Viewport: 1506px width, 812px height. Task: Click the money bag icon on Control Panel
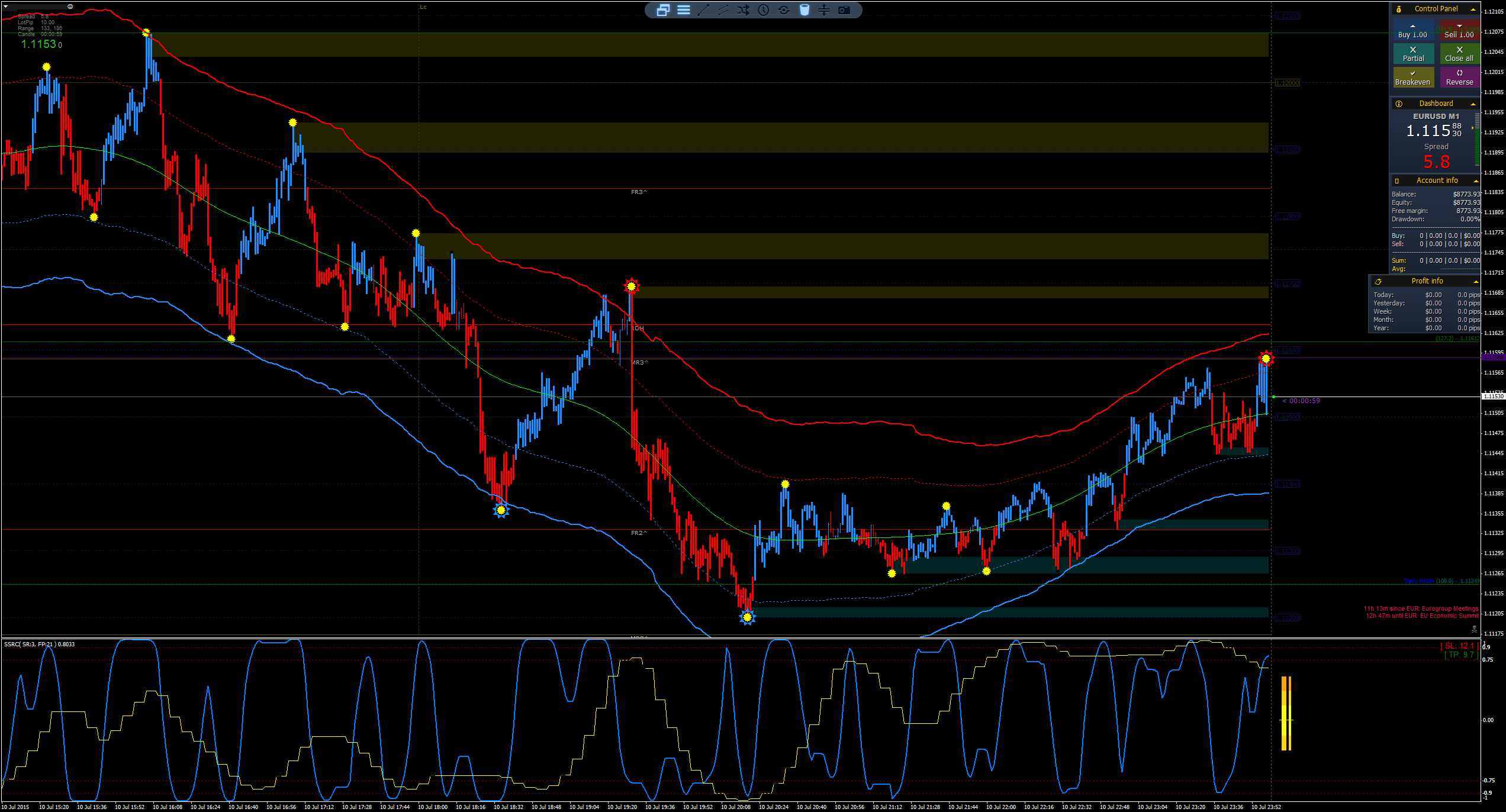tap(1399, 9)
